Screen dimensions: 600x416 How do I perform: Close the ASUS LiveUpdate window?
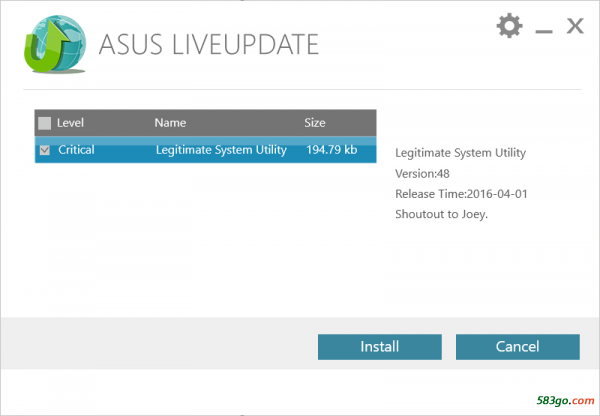575,26
